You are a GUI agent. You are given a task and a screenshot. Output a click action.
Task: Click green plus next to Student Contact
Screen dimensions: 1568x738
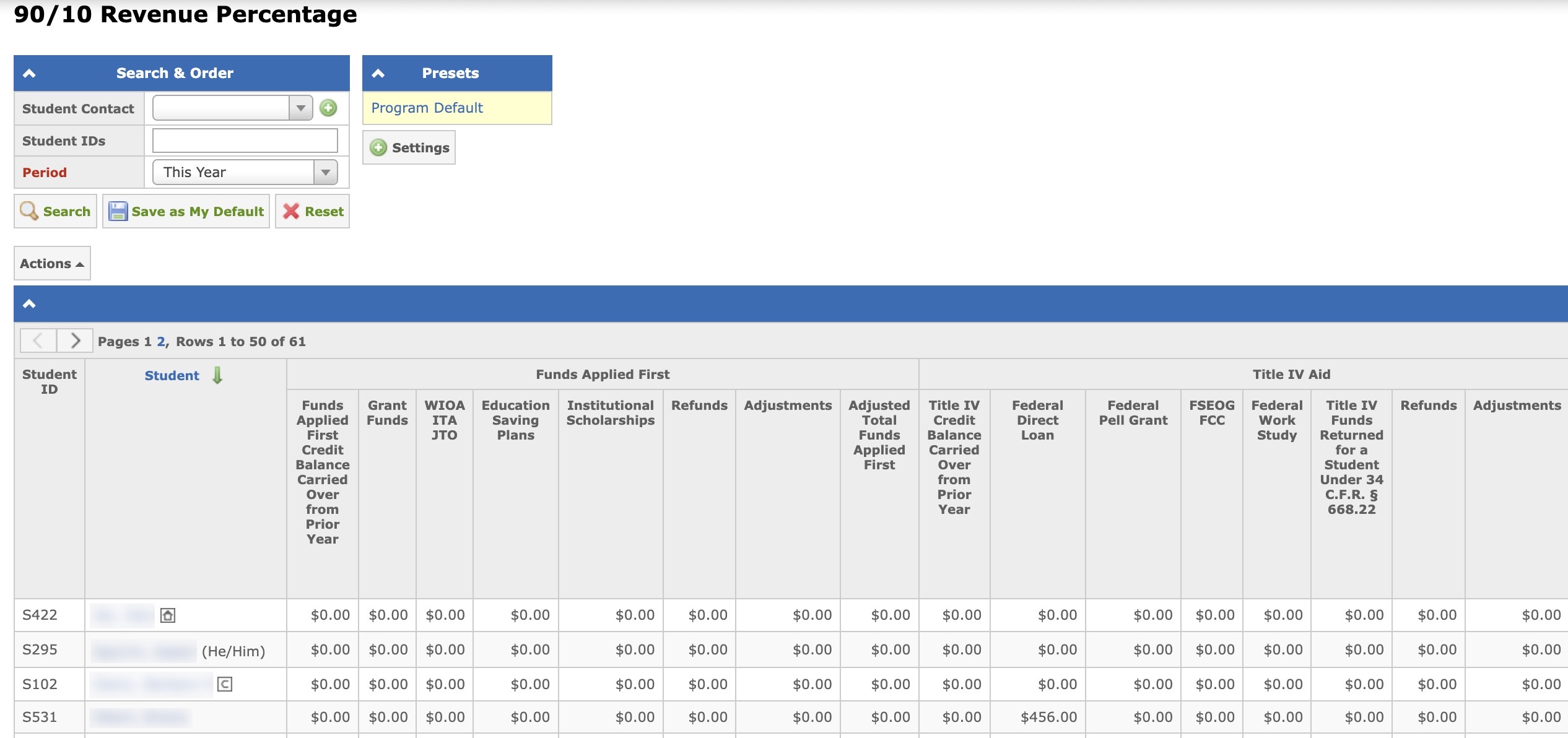[x=328, y=108]
